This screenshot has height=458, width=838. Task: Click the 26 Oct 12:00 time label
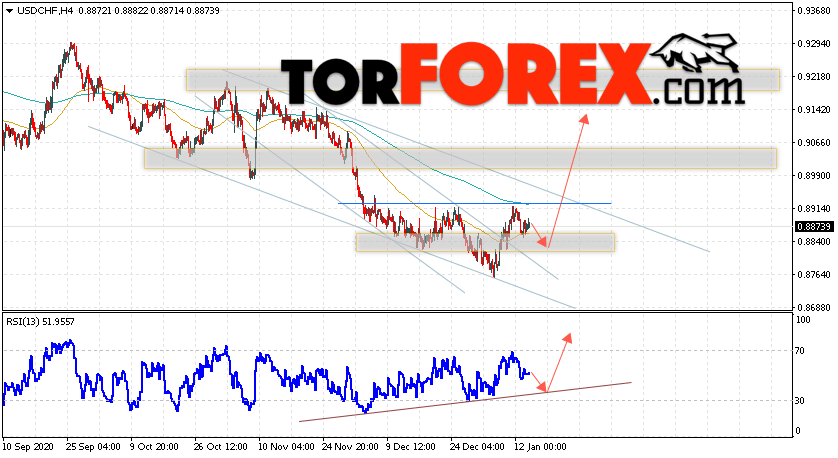[221, 446]
